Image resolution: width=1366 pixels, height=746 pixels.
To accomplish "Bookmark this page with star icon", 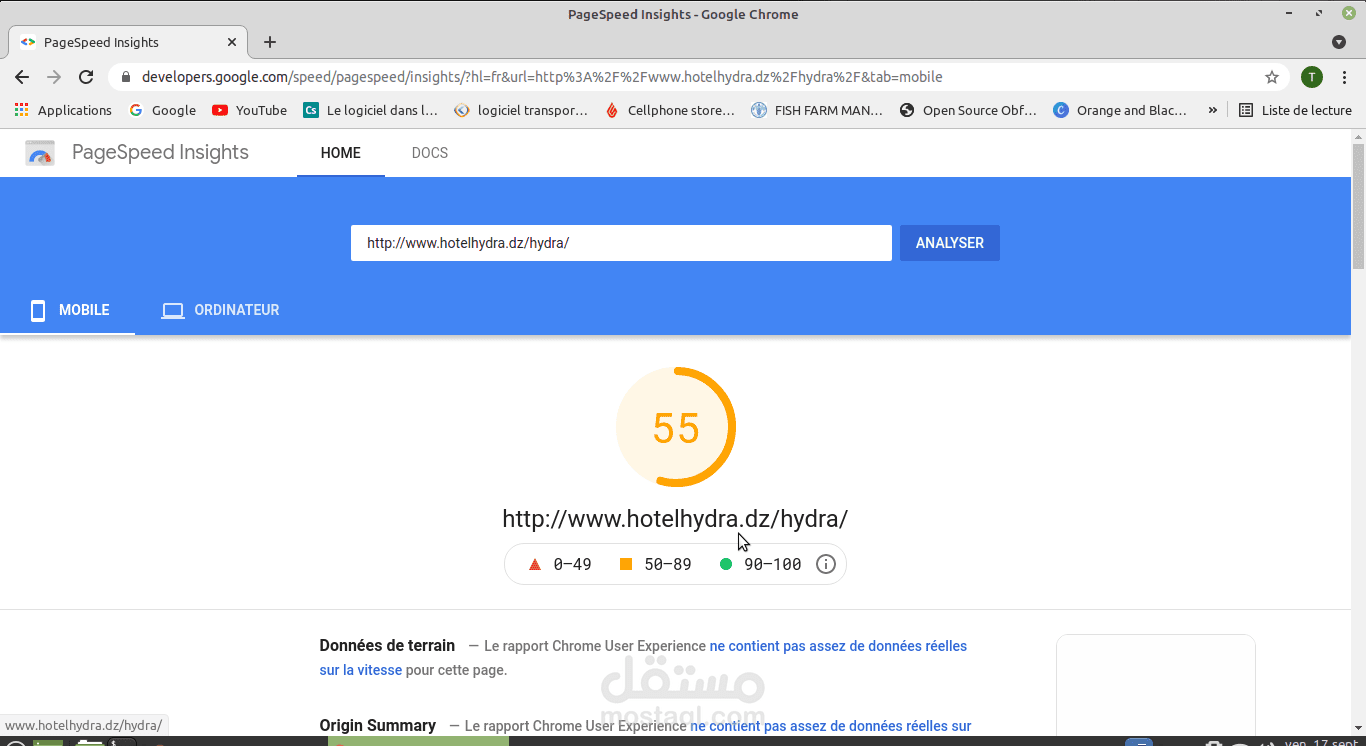I will pos(1272,77).
